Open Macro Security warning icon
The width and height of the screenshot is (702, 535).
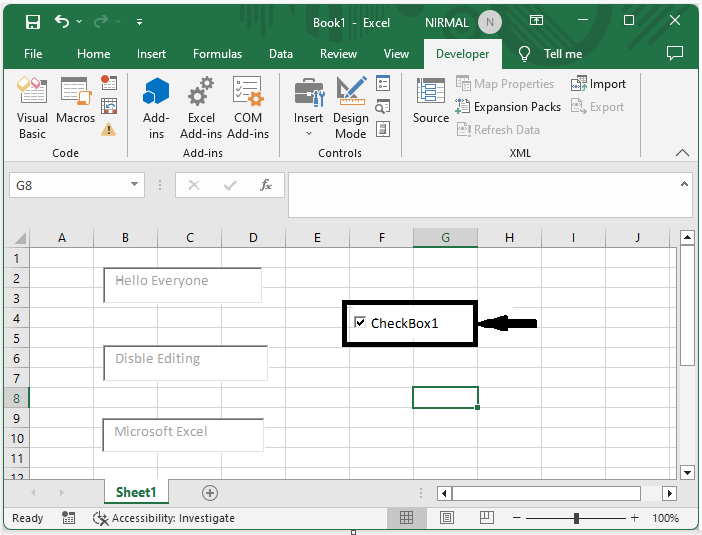coord(108,129)
